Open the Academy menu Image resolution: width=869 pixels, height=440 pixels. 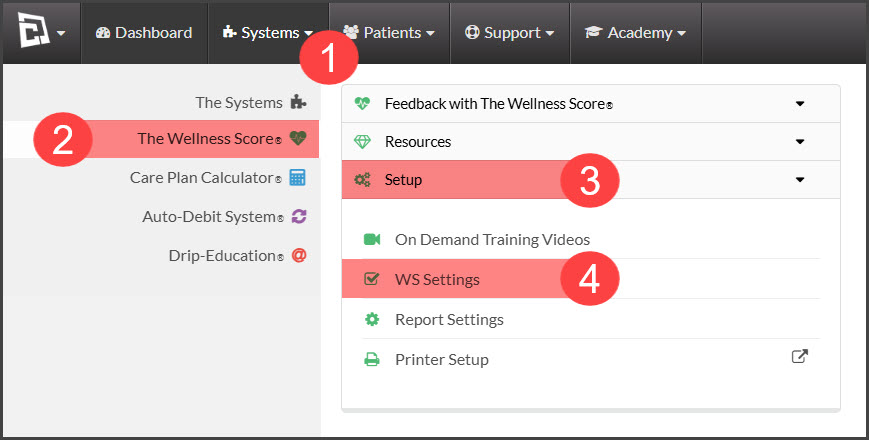tap(636, 33)
